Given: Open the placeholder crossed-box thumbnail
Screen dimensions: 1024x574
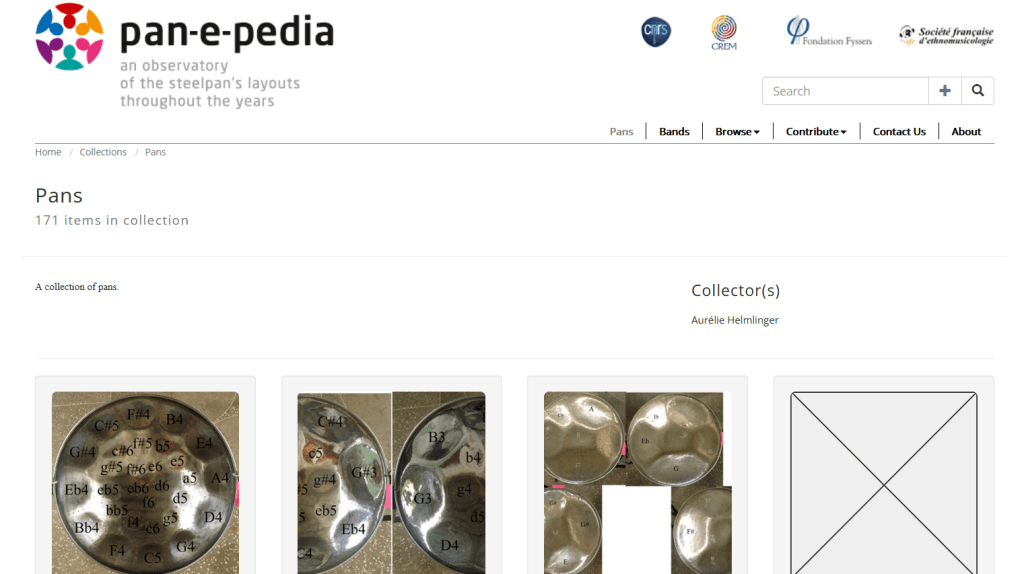Looking at the screenshot, I should click(x=884, y=483).
